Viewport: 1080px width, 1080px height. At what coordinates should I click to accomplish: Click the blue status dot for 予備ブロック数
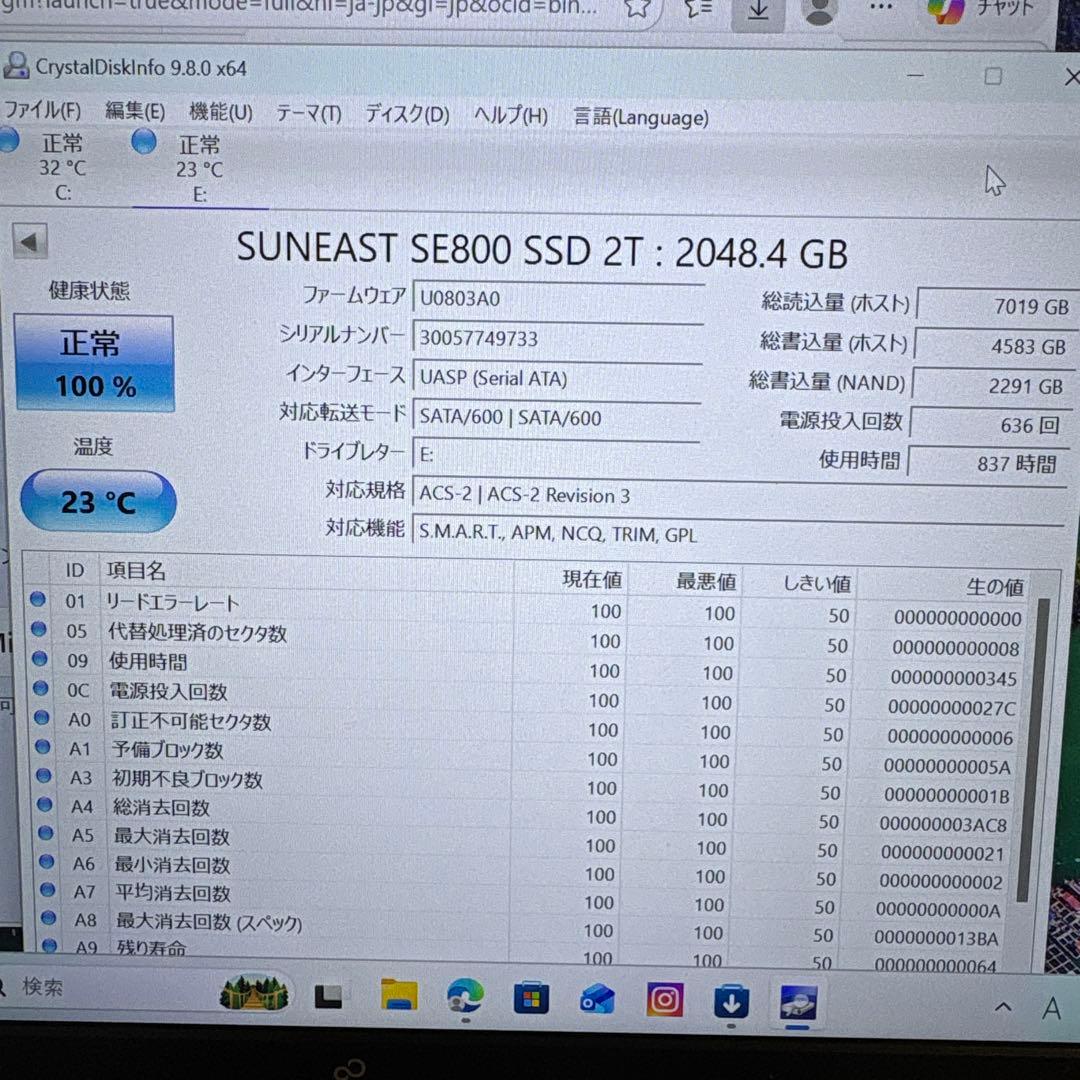coord(43,747)
